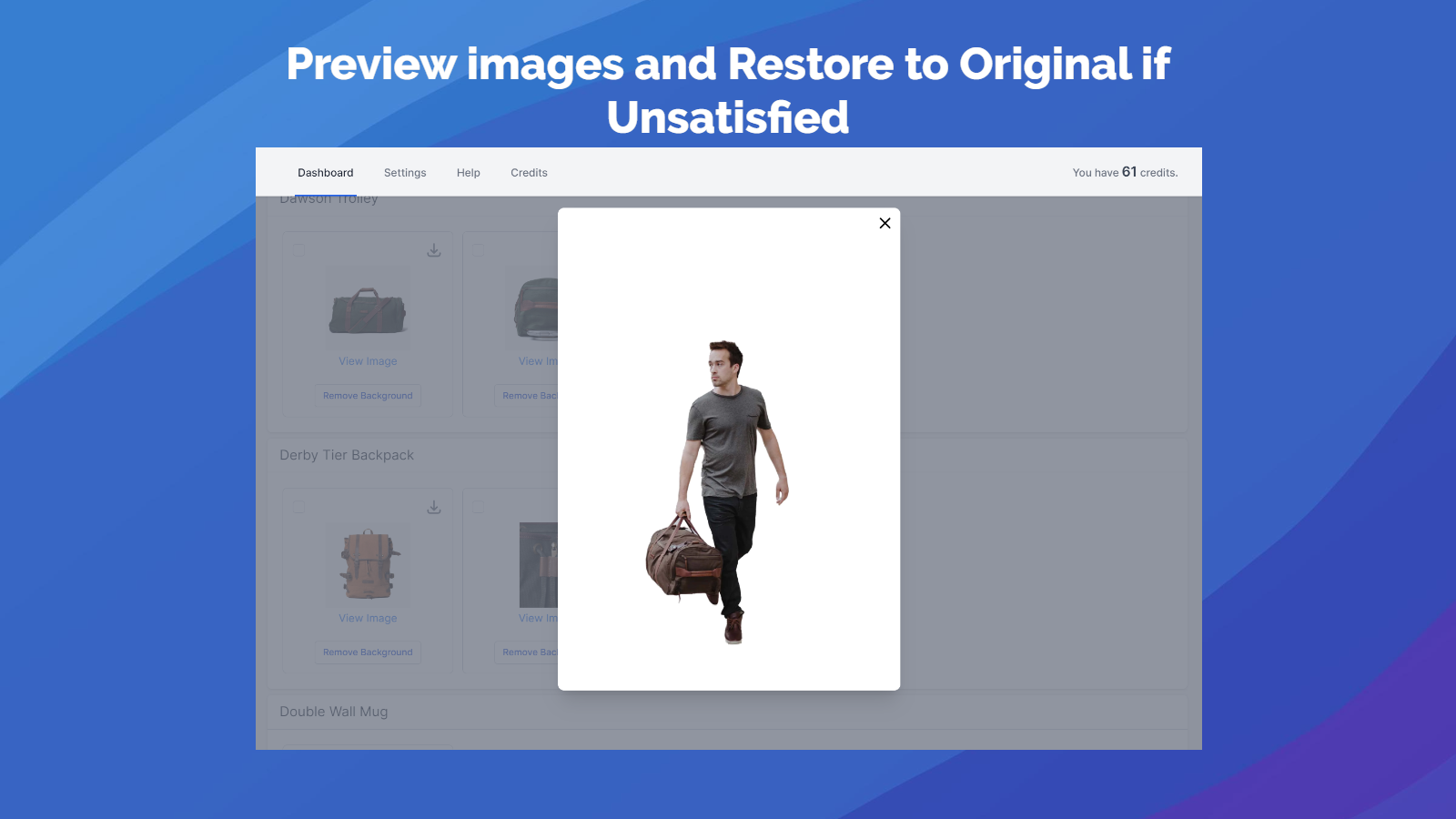Open the second Derby Tier Backpack thumbnail

pyautogui.click(x=539, y=564)
